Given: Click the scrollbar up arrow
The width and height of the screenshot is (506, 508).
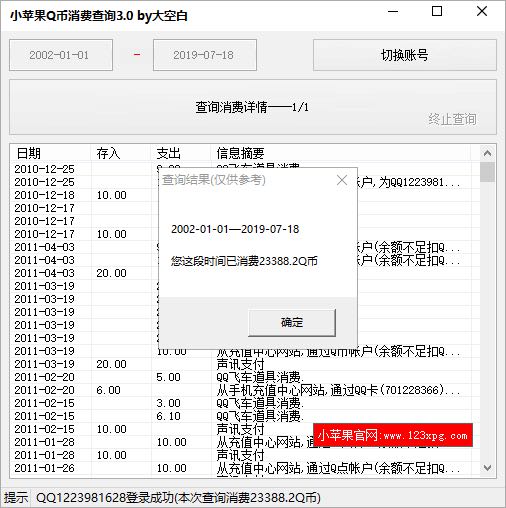Looking at the screenshot, I should coord(487,153).
